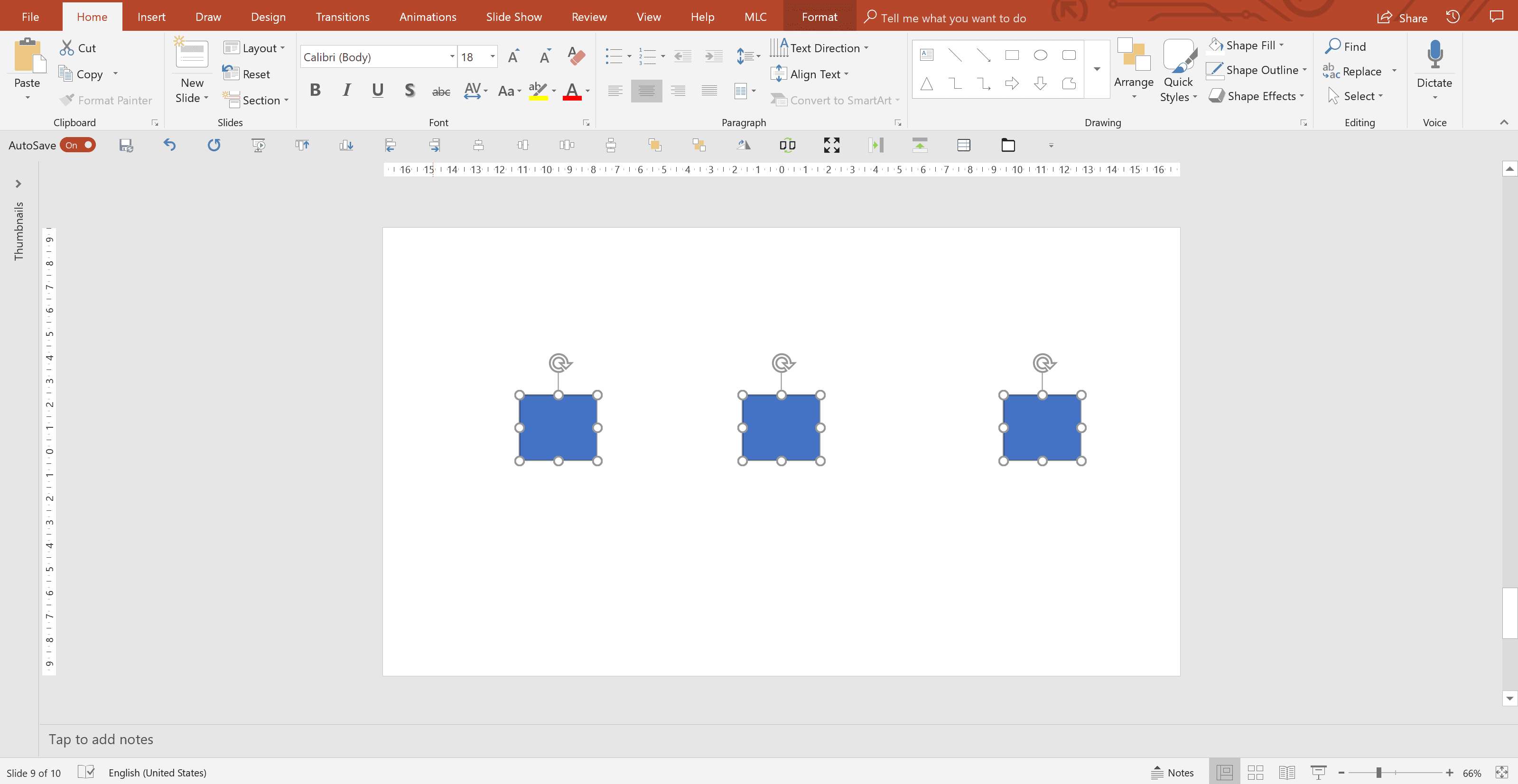Switch to the Animations tab

click(428, 17)
